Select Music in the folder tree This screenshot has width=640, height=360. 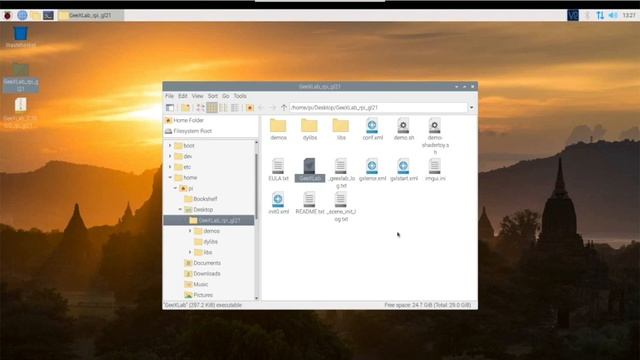click(196, 284)
